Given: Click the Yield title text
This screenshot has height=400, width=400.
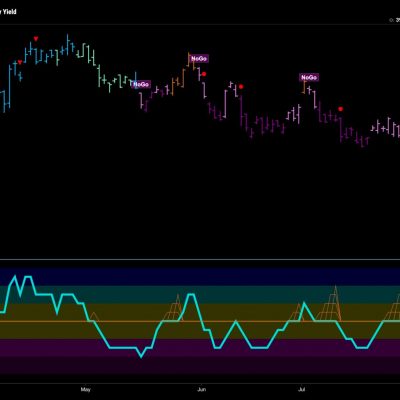Looking at the screenshot, I should (x=10, y=12).
